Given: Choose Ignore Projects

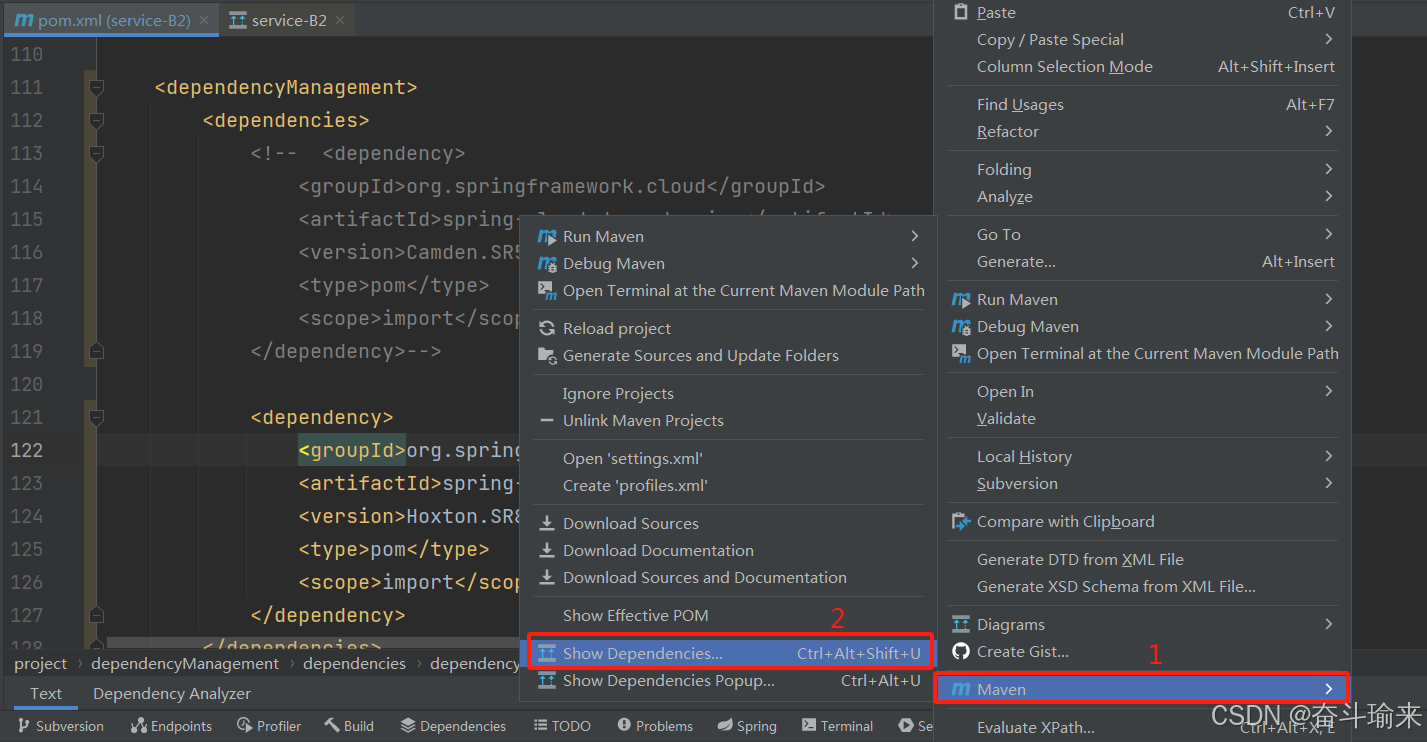Looking at the screenshot, I should tap(618, 394).
